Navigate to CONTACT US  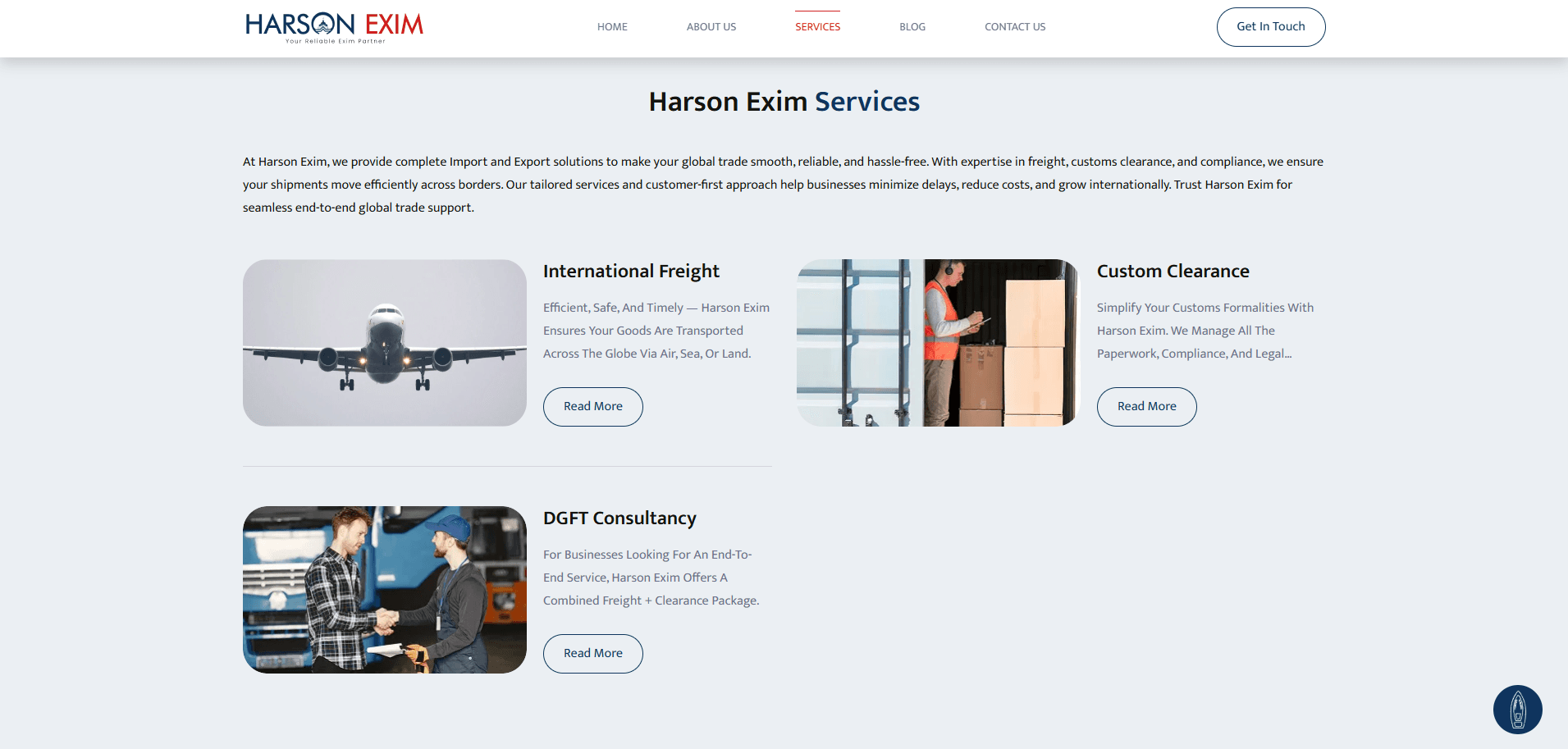(1015, 27)
